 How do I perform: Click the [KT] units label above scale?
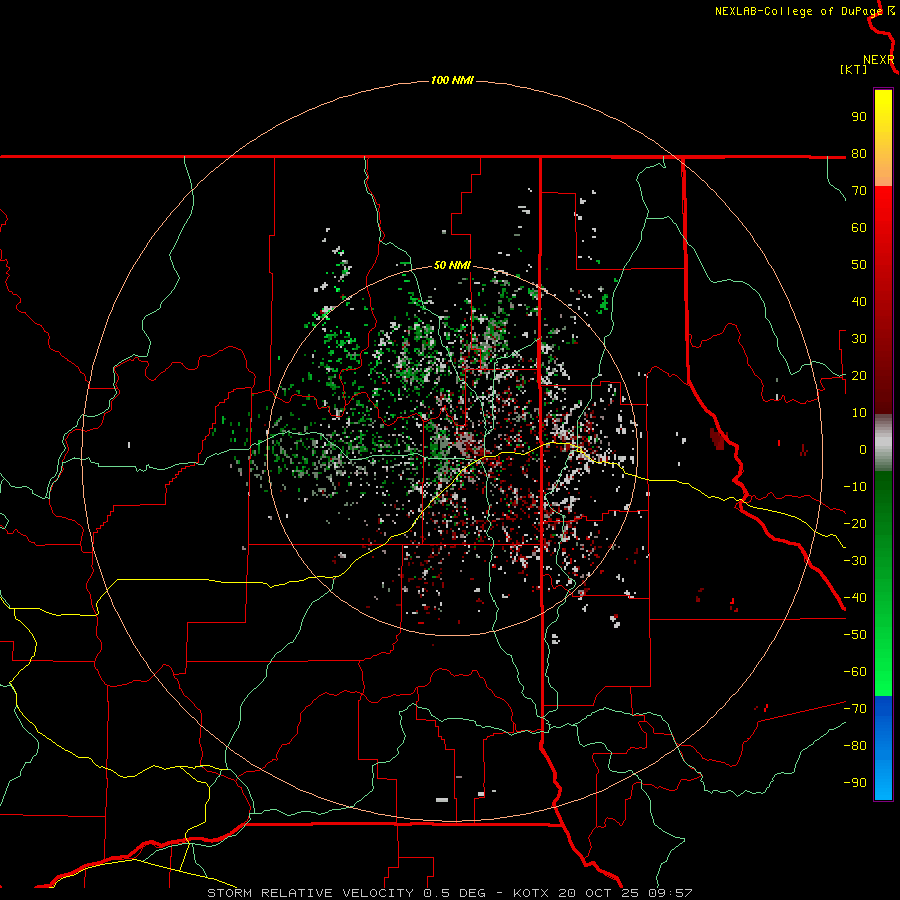(853, 69)
